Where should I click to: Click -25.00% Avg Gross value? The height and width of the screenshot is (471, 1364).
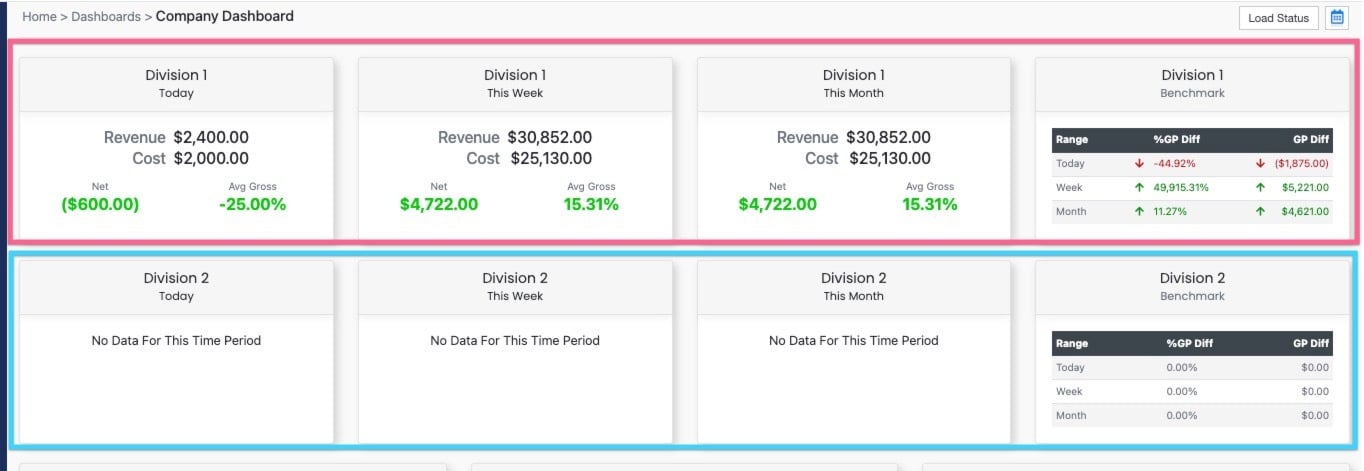coord(253,204)
